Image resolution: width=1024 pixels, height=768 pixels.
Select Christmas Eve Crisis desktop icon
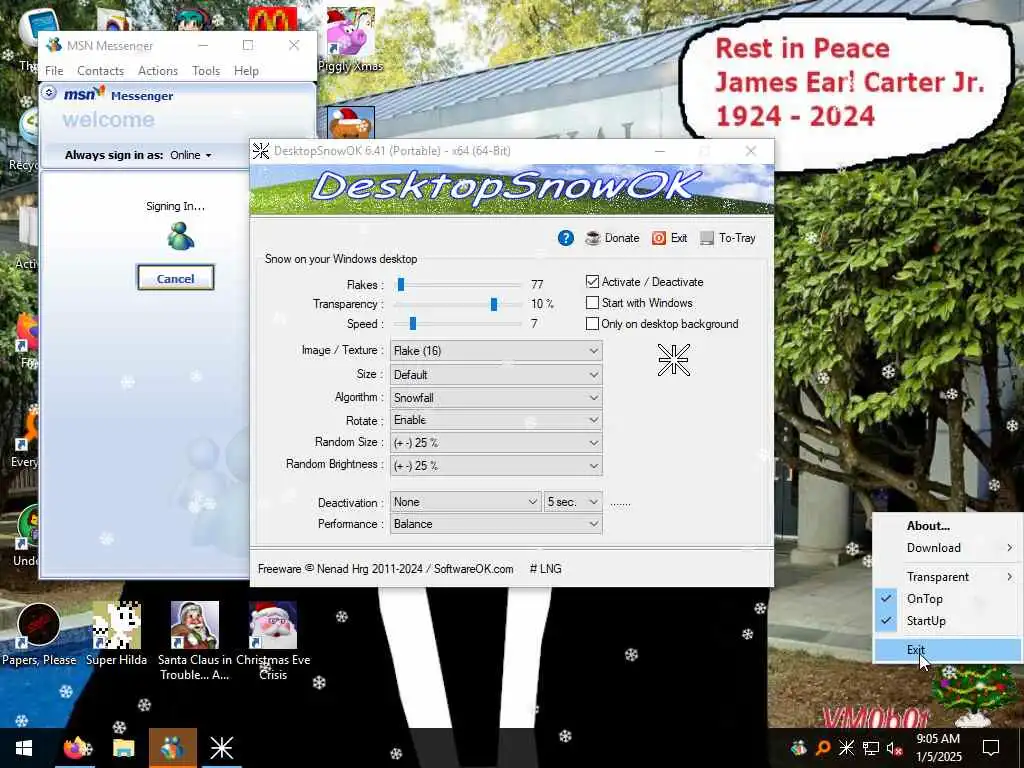click(x=273, y=641)
